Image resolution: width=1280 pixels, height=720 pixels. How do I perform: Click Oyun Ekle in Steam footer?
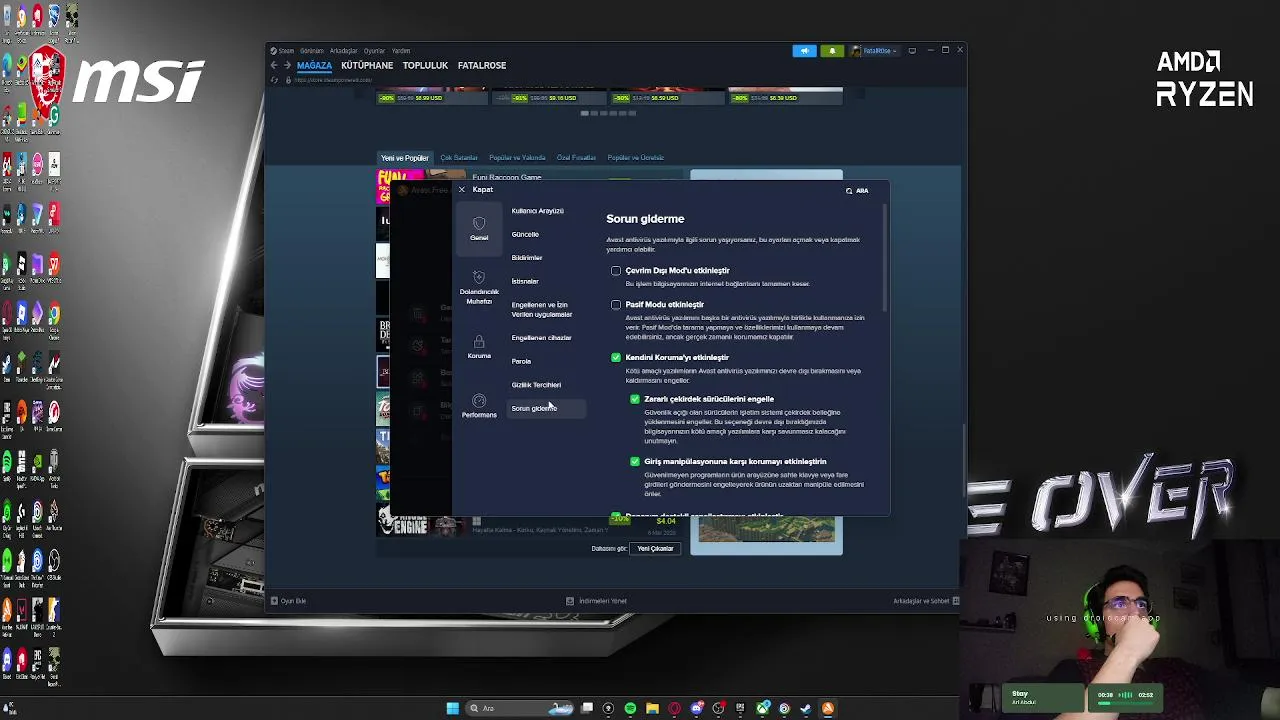coord(288,601)
